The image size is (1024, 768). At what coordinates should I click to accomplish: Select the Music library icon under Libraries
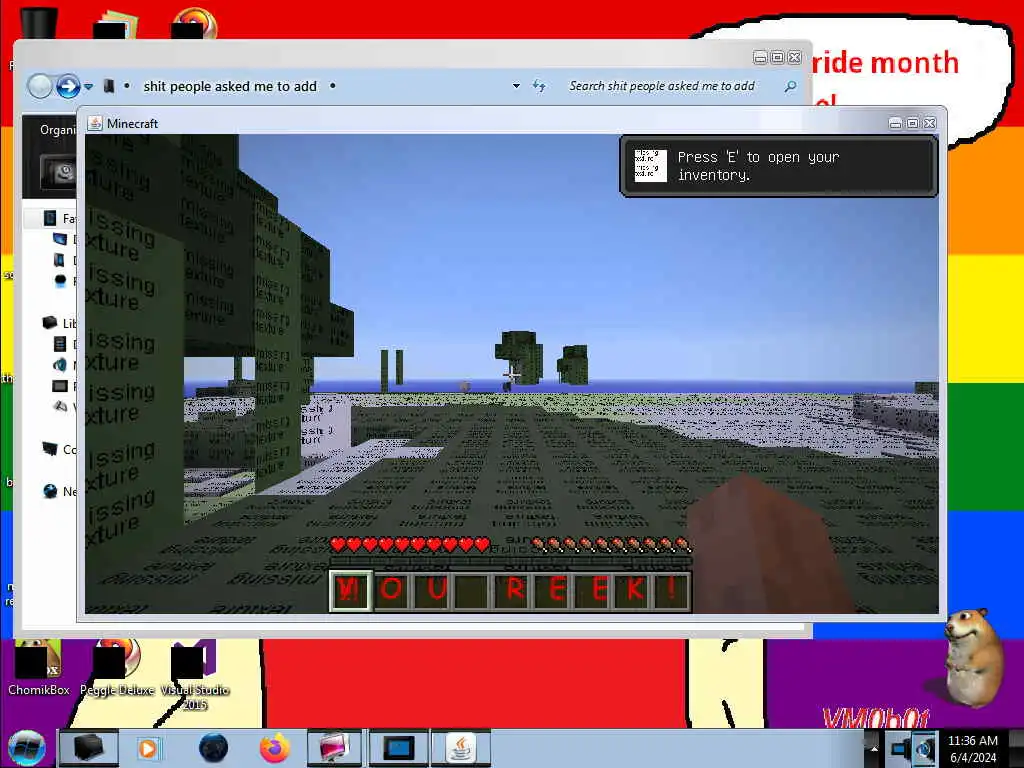coord(59,364)
